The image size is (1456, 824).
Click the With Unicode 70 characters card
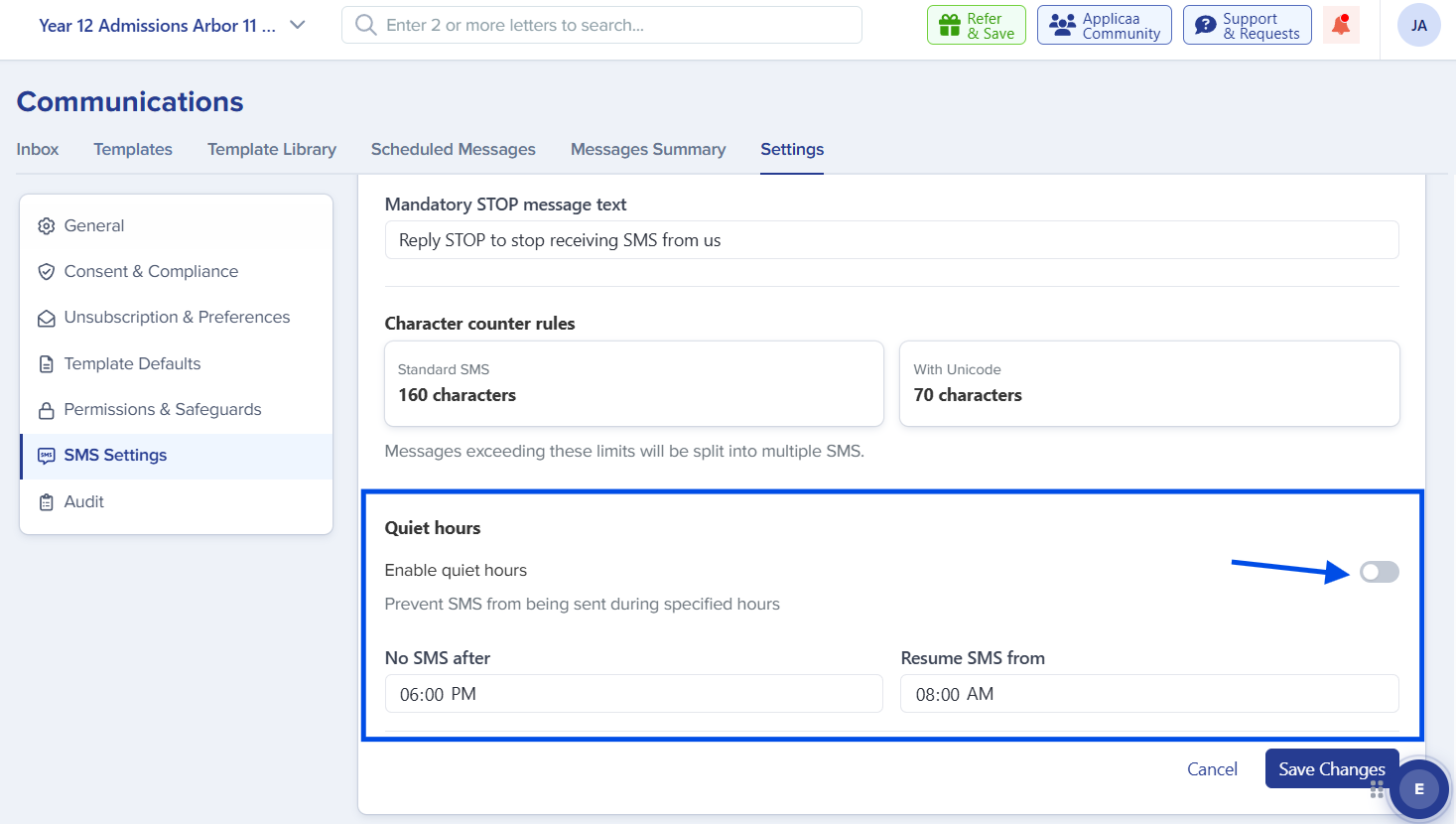tap(1149, 383)
